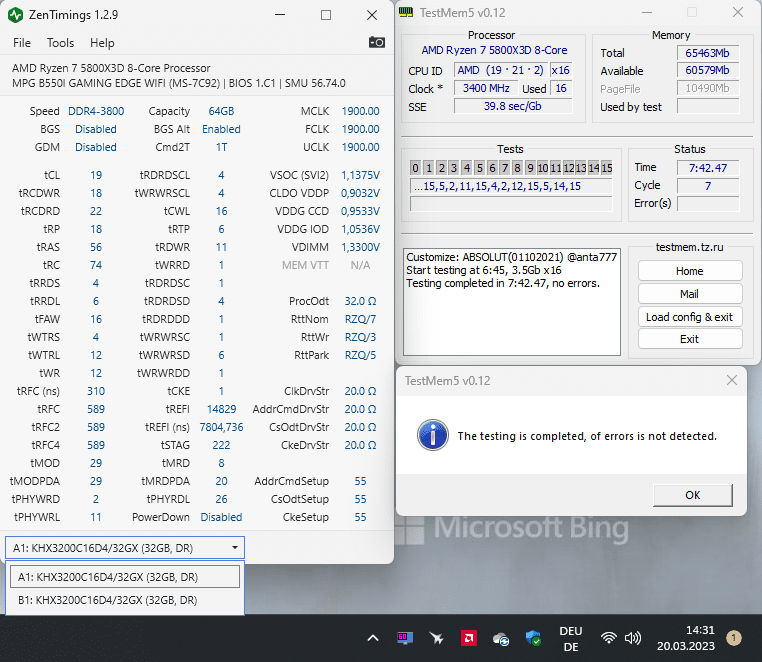Click the tCL value 19
This screenshot has height=662, width=762.
[x=96, y=175]
